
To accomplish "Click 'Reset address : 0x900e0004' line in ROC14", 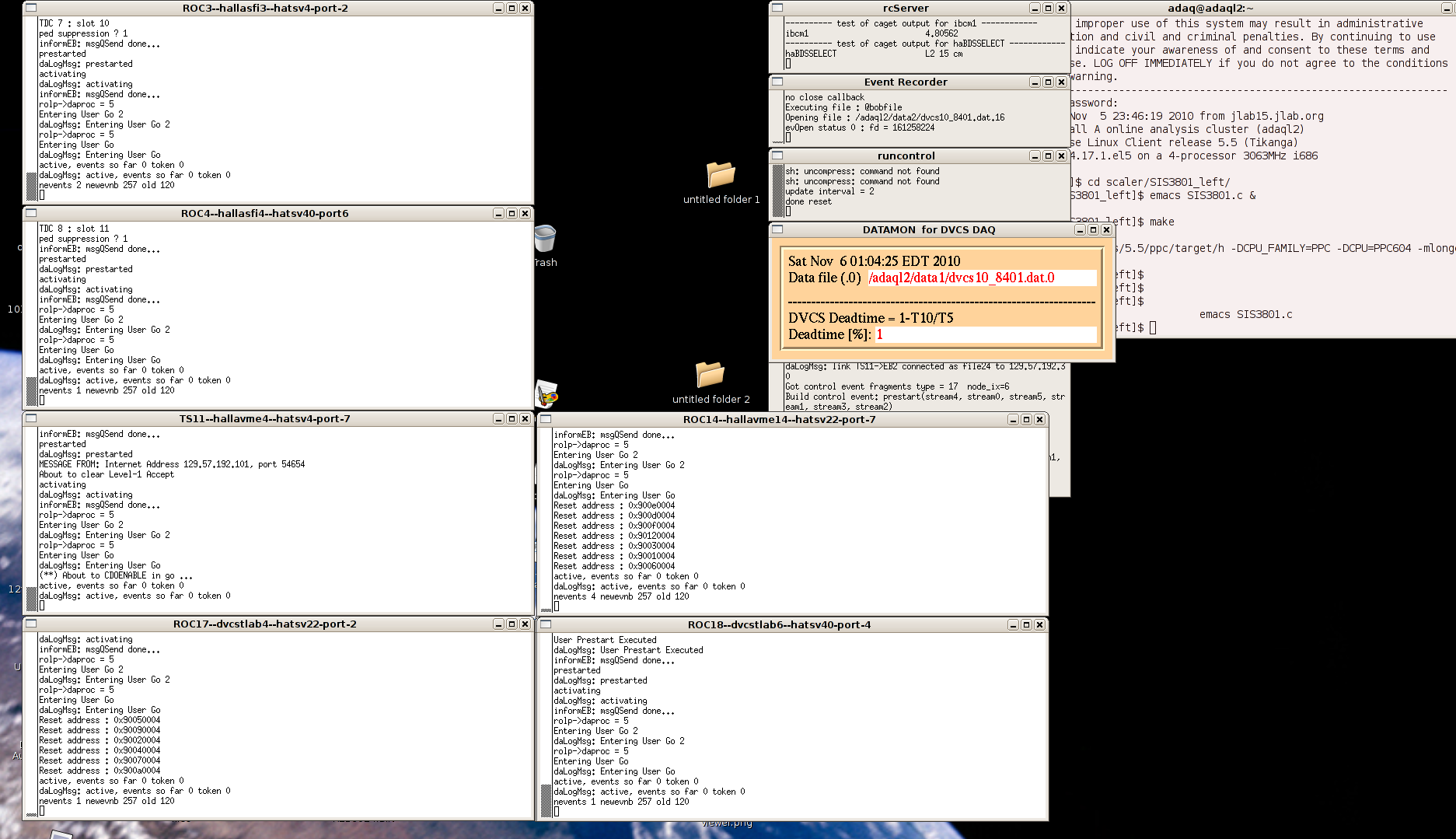I will [x=614, y=505].
